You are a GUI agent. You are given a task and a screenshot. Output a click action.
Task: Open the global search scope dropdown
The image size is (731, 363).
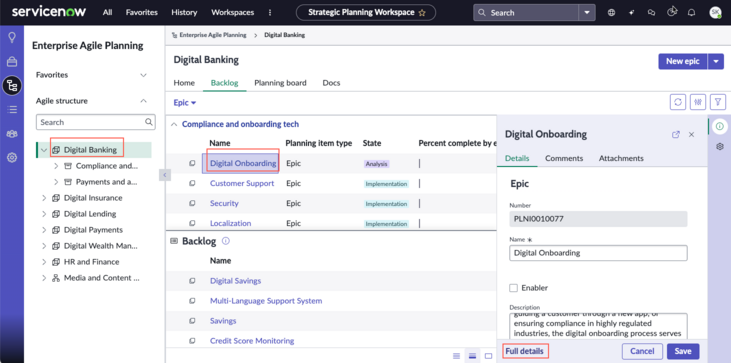point(586,13)
